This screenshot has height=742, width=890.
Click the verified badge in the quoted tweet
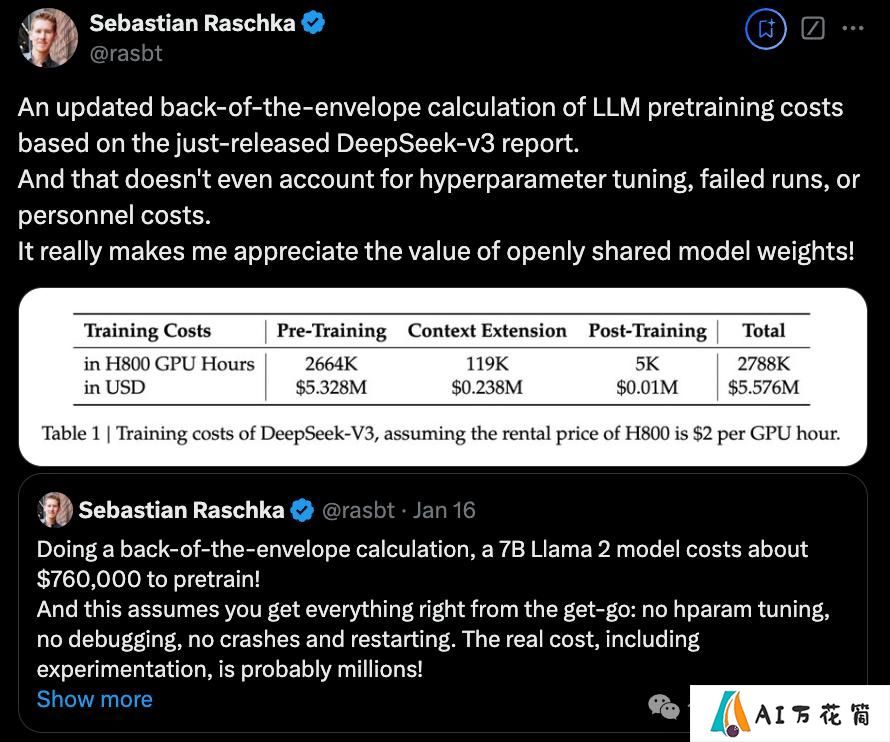302,510
